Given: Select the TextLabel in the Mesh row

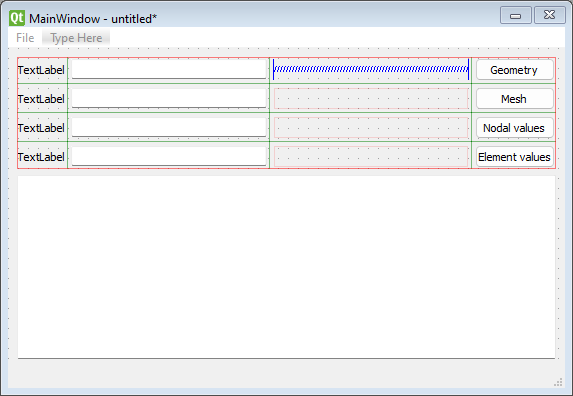Looking at the screenshot, I should point(41,99).
